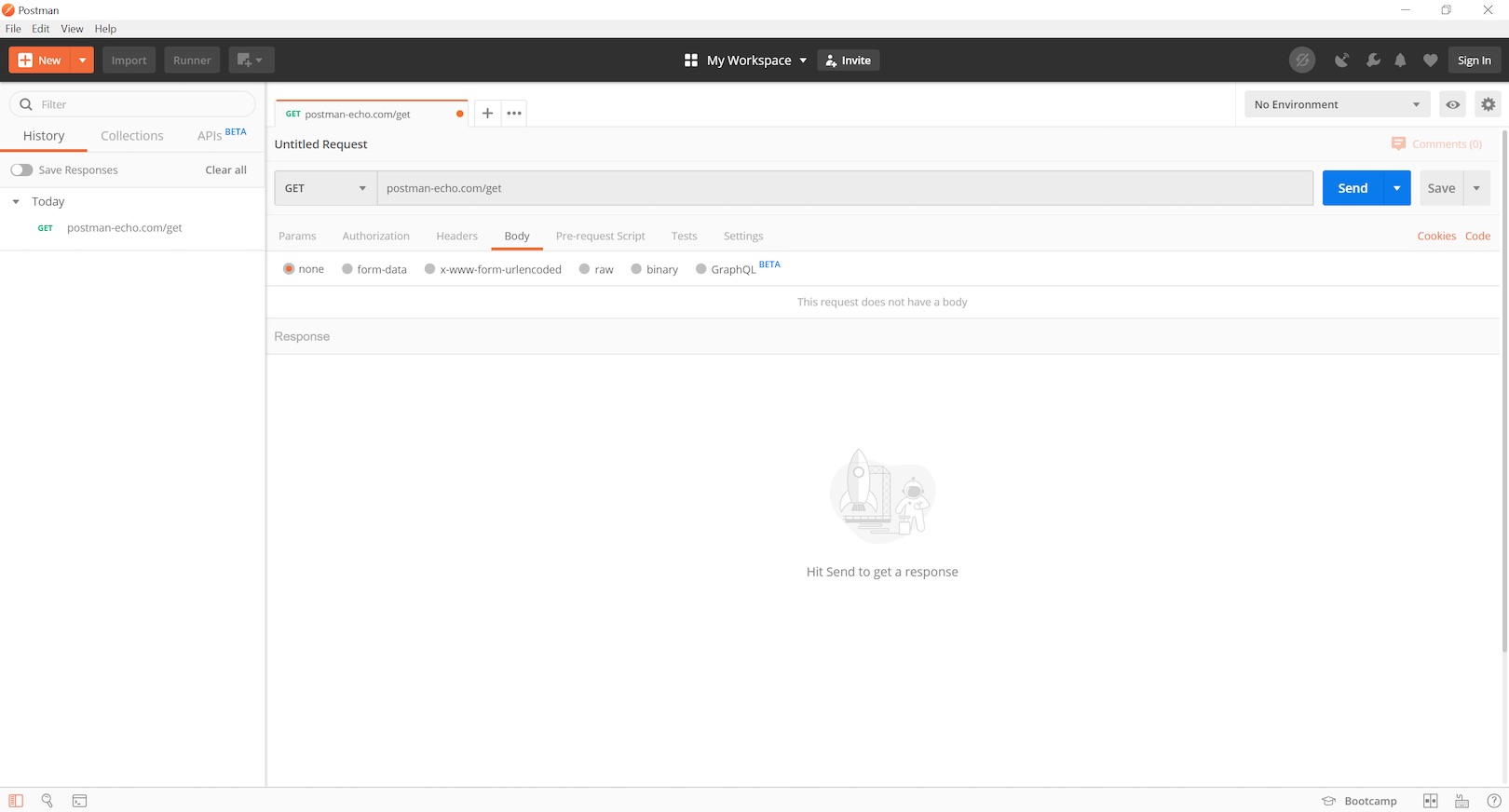The width and height of the screenshot is (1509, 812).
Task: Open keyboard shortcuts icon in status bar
Action: pyautogui.click(x=1462, y=801)
